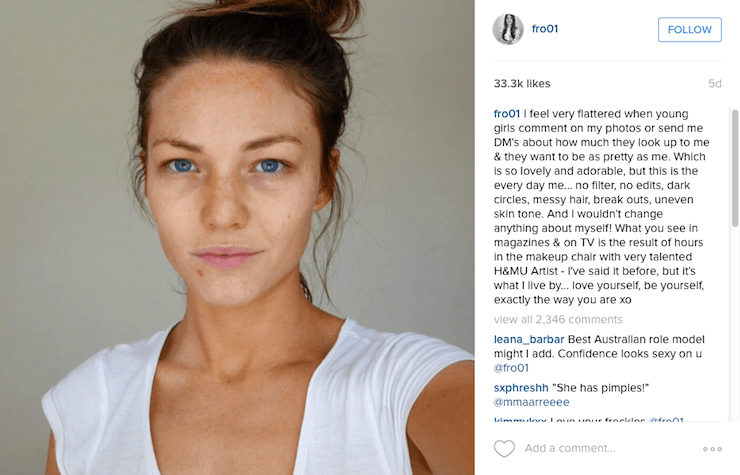740x475 pixels.
Task: Follow the fro01 account
Action: pos(690,30)
